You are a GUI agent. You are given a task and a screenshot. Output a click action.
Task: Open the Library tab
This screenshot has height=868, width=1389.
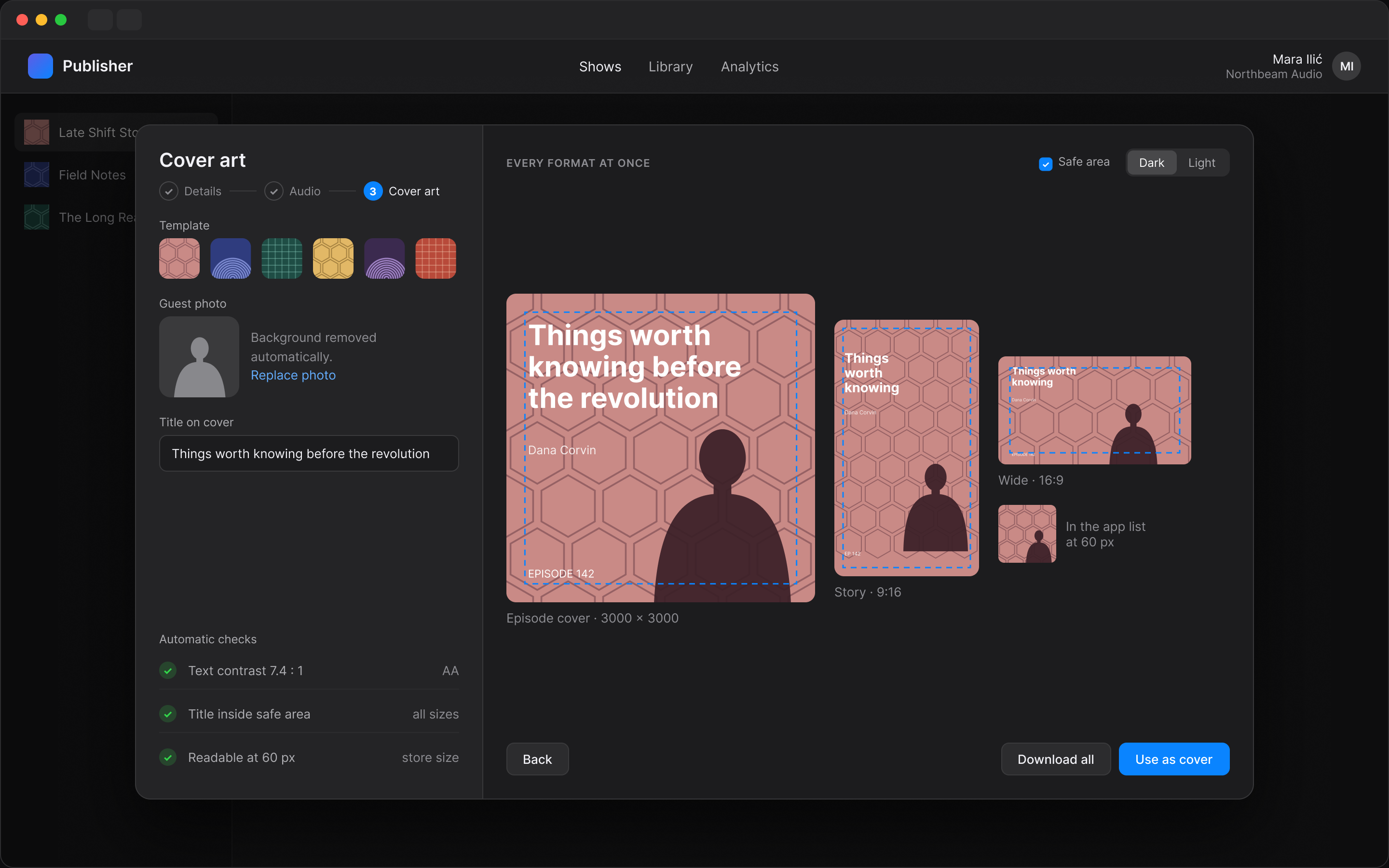coord(670,67)
